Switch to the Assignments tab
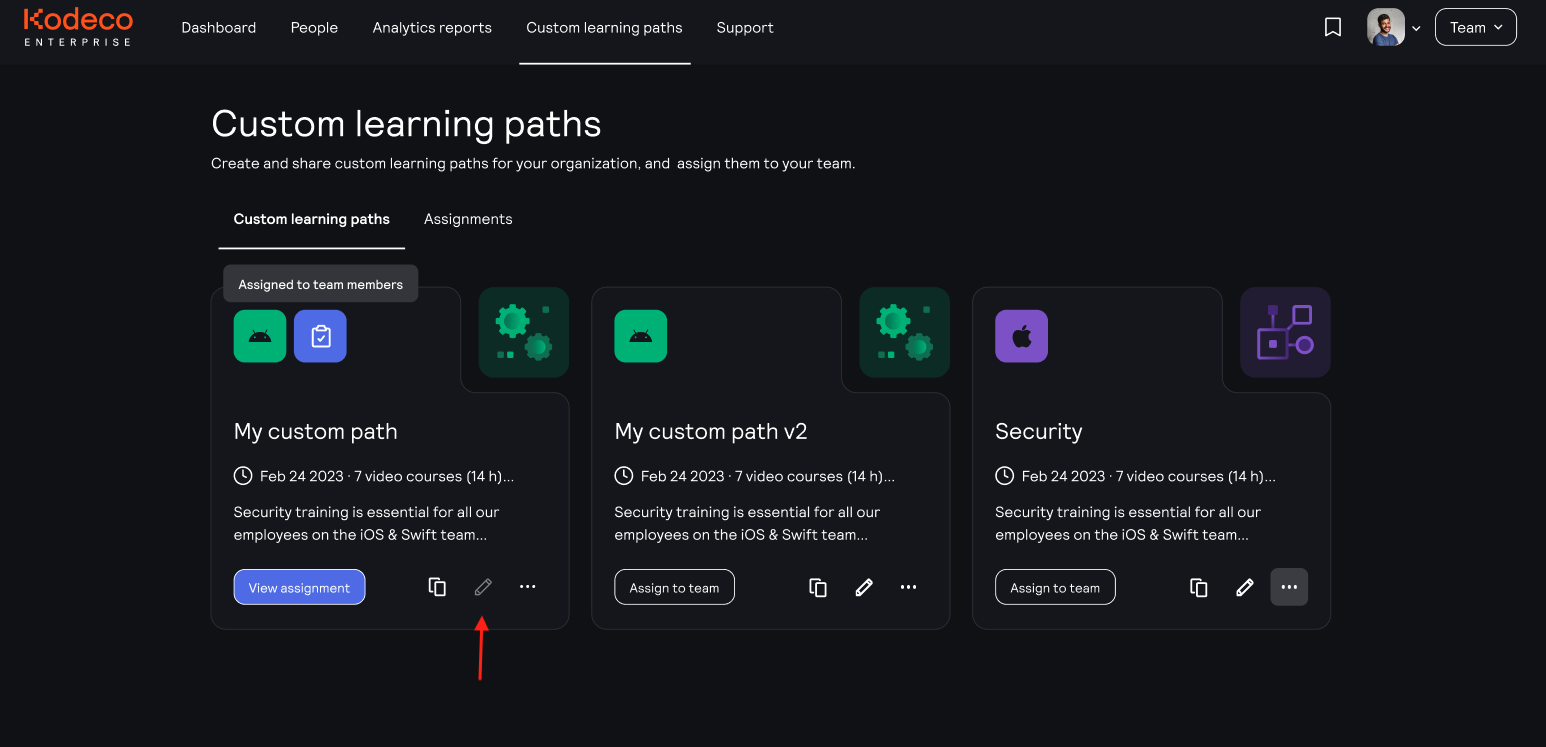Image resolution: width=1546 pixels, height=747 pixels. point(468,218)
